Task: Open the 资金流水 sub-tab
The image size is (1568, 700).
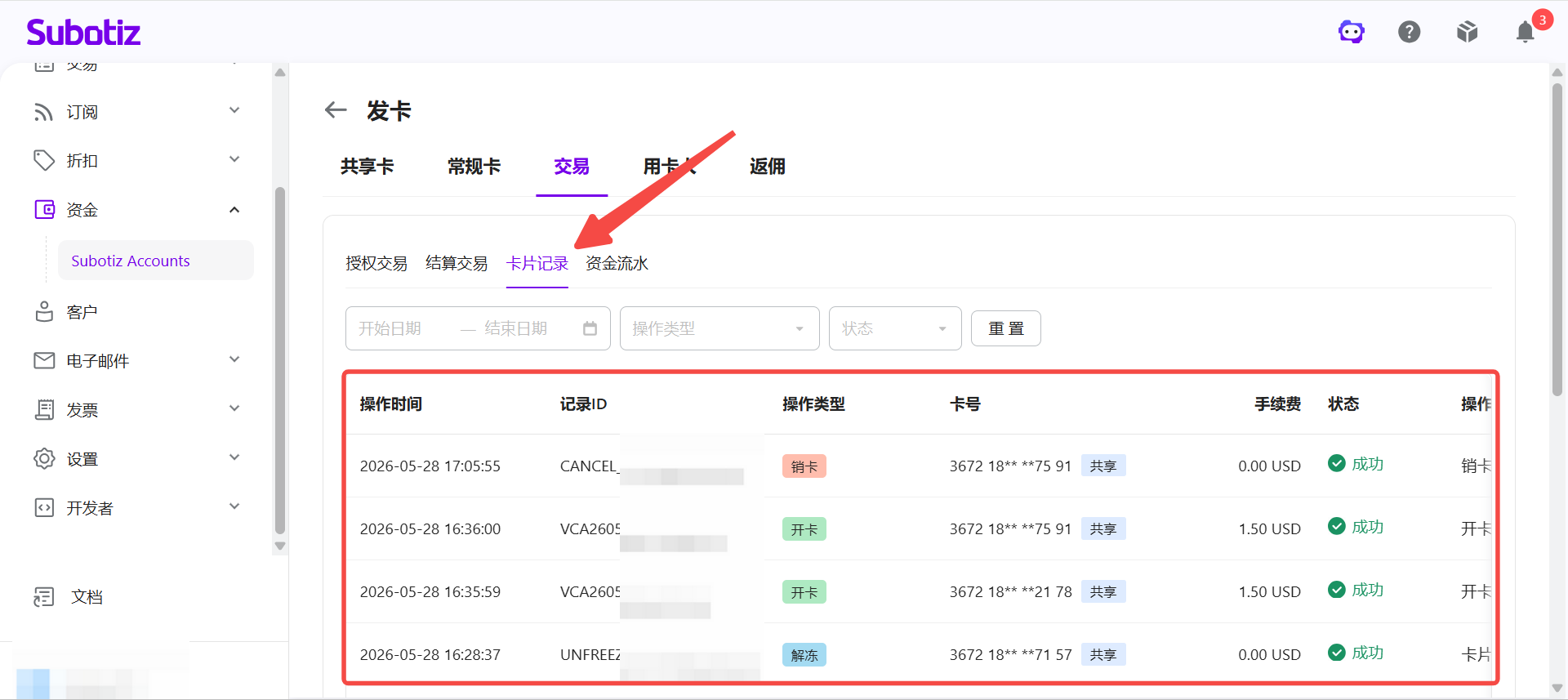Action: [x=617, y=263]
